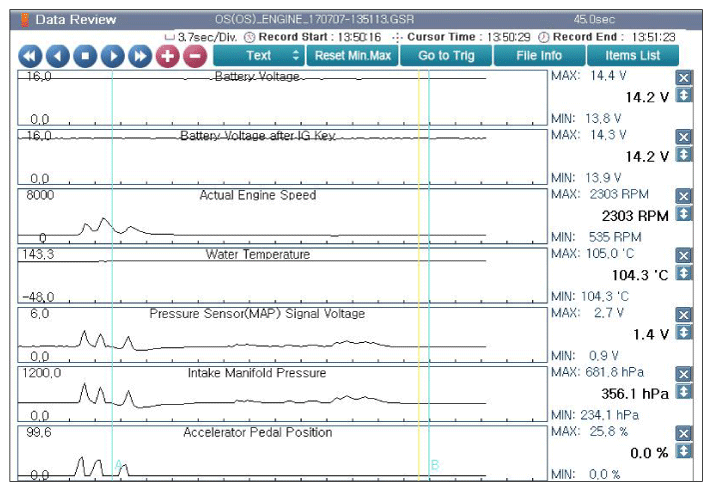The width and height of the screenshot is (712, 491).
Task: Remove the Actual Engine Speed graph
Action: point(683,196)
